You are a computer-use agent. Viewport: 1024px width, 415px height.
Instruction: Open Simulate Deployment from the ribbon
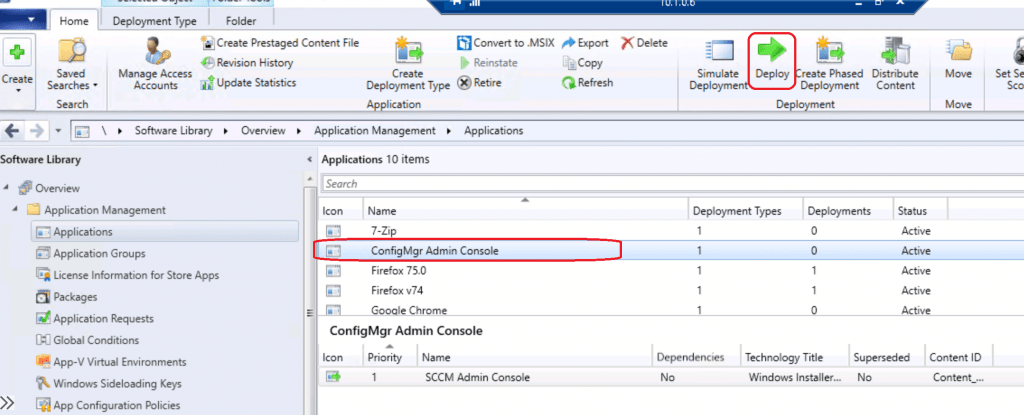[718, 65]
